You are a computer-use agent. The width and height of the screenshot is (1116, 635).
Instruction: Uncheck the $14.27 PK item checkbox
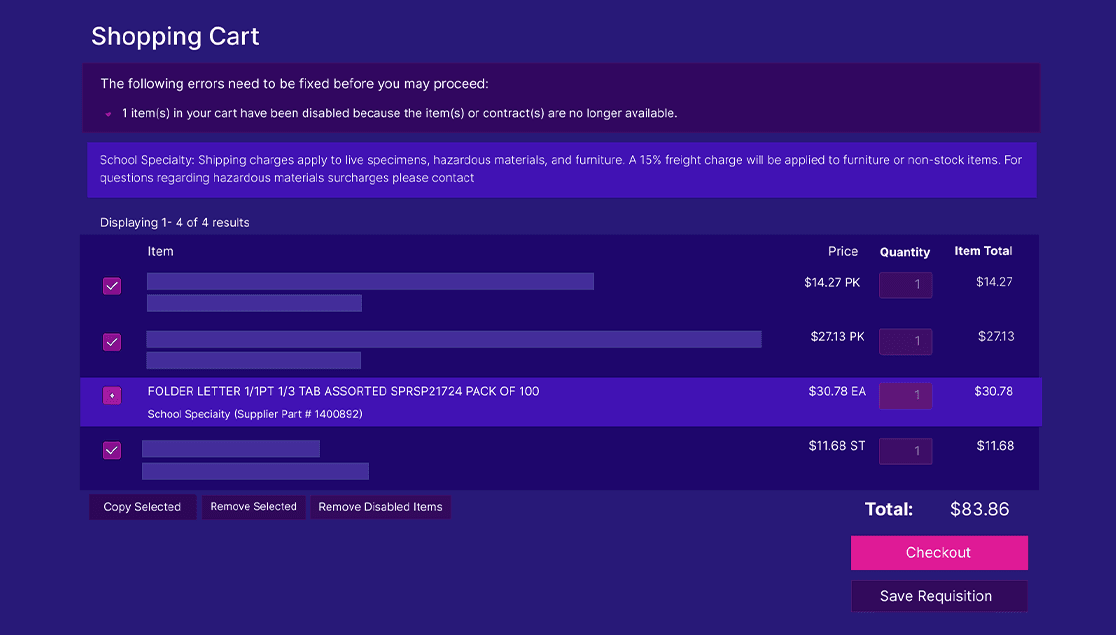[112, 286]
